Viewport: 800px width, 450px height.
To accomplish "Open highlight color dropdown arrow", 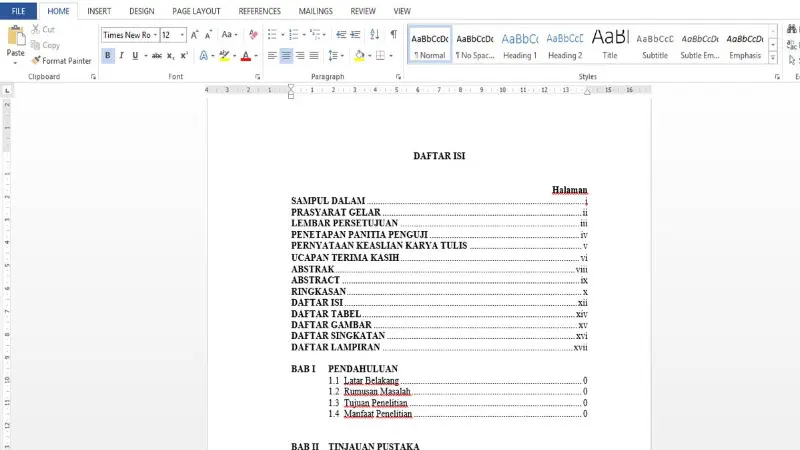I will 234,56.
